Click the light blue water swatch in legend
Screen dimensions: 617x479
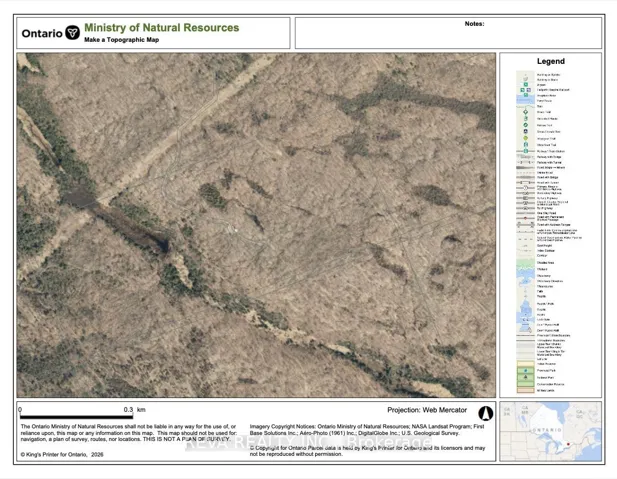pos(525,100)
